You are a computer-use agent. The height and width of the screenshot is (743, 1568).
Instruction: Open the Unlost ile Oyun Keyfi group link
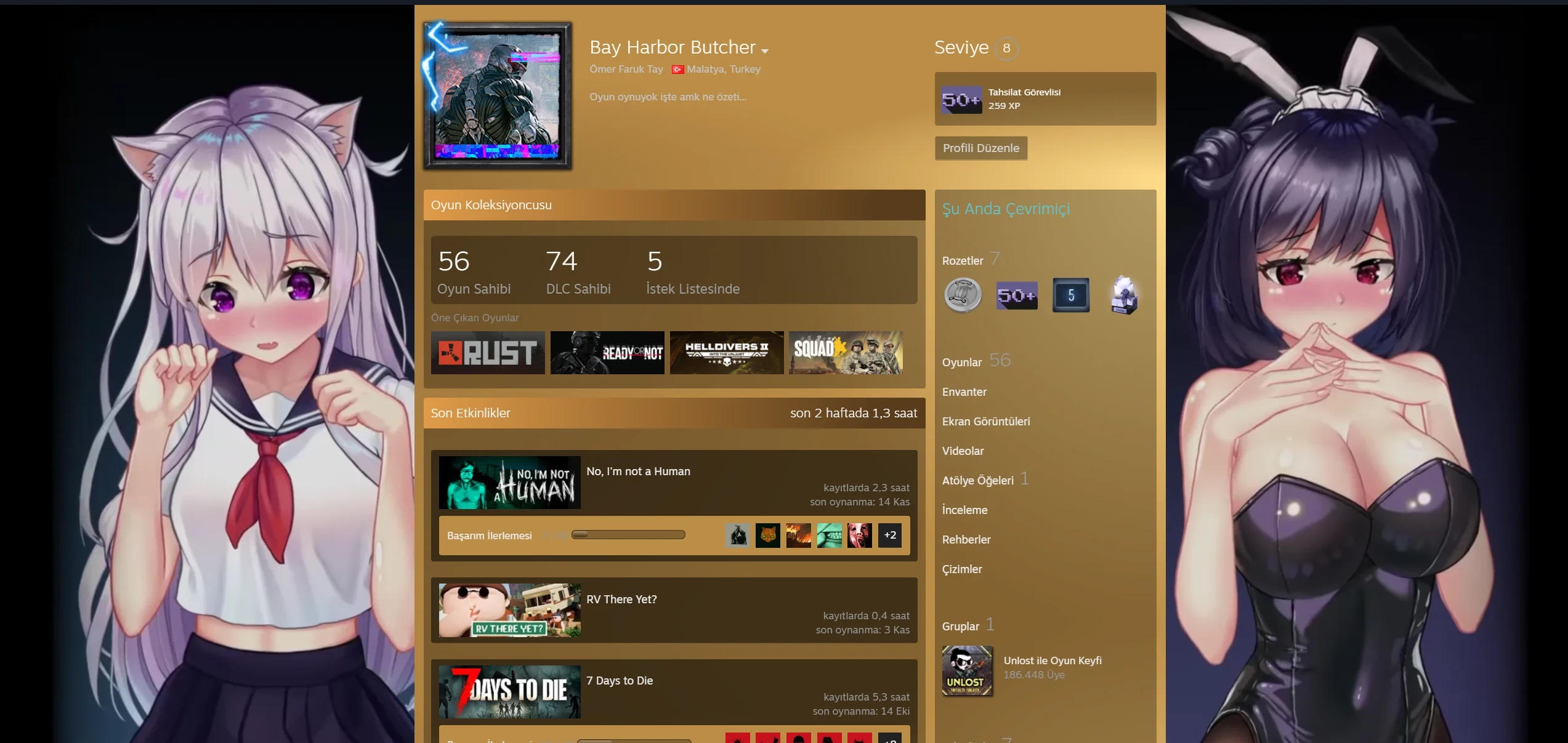(x=1053, y=661)
